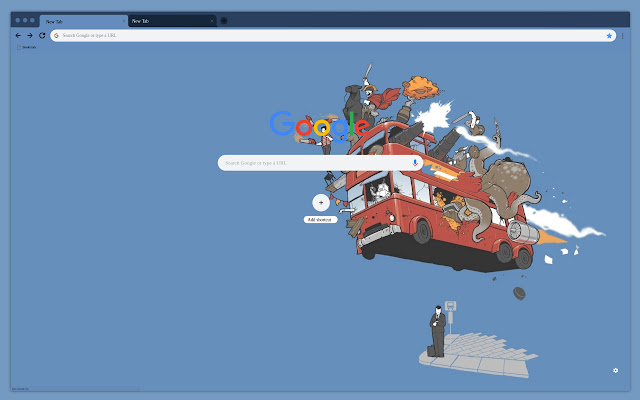Go back with the back arrow

coord(18,36)
